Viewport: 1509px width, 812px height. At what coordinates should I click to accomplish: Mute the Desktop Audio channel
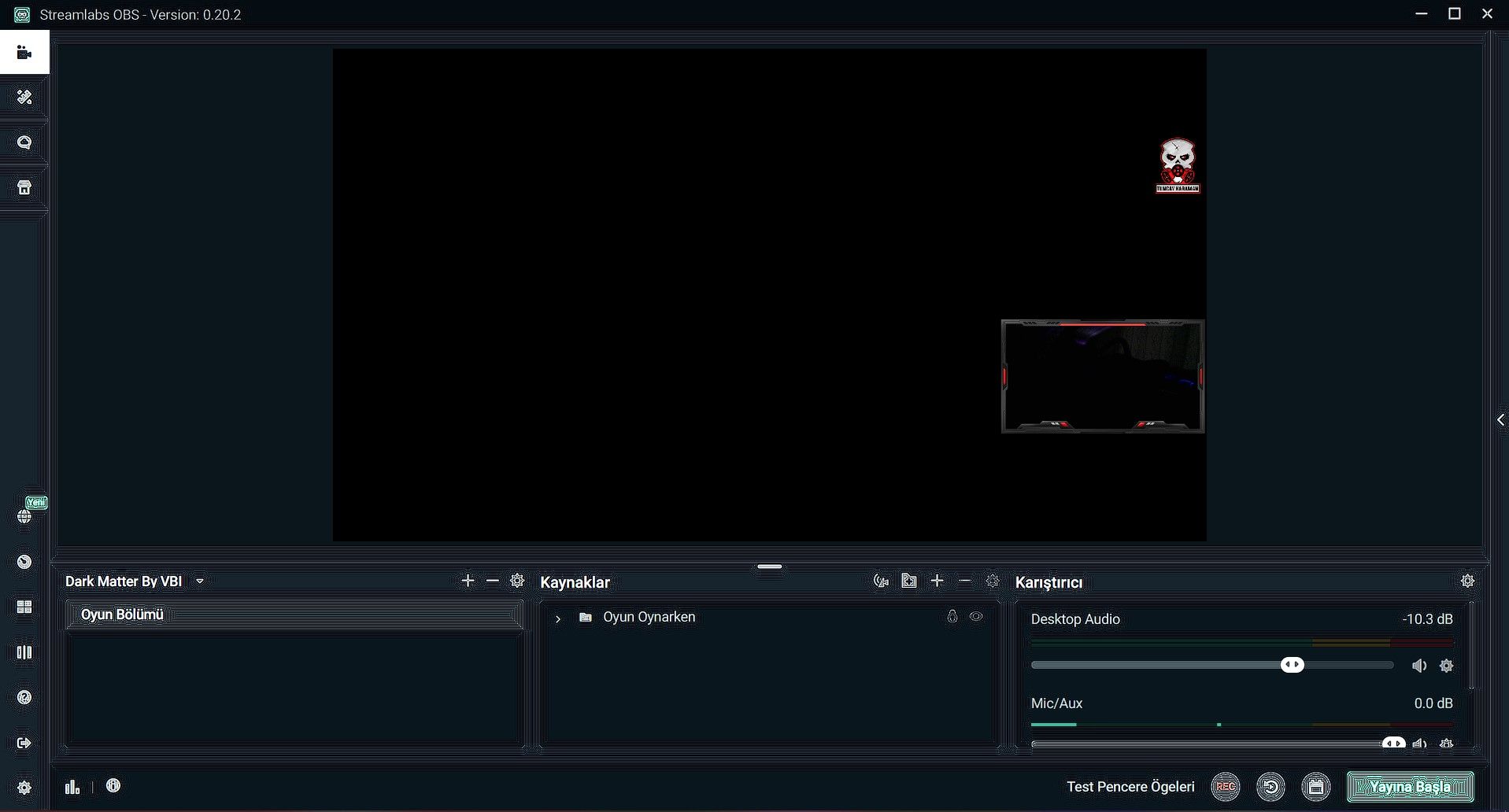tap(1418, 666)
